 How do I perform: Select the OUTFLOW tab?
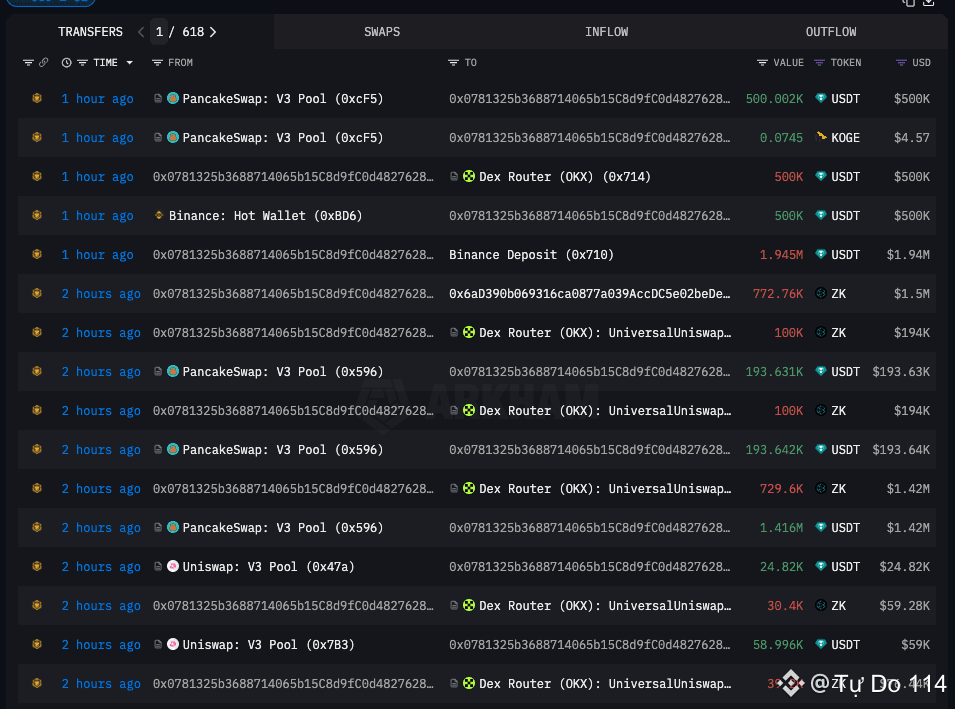tap(831, 32)
